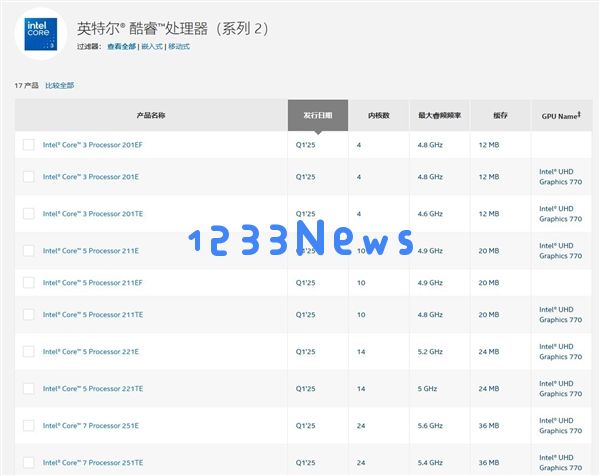This screenshot has height=476, width=600.
Task: Check the Core 3 Processor 201TE checkbox
Action: 28,214
